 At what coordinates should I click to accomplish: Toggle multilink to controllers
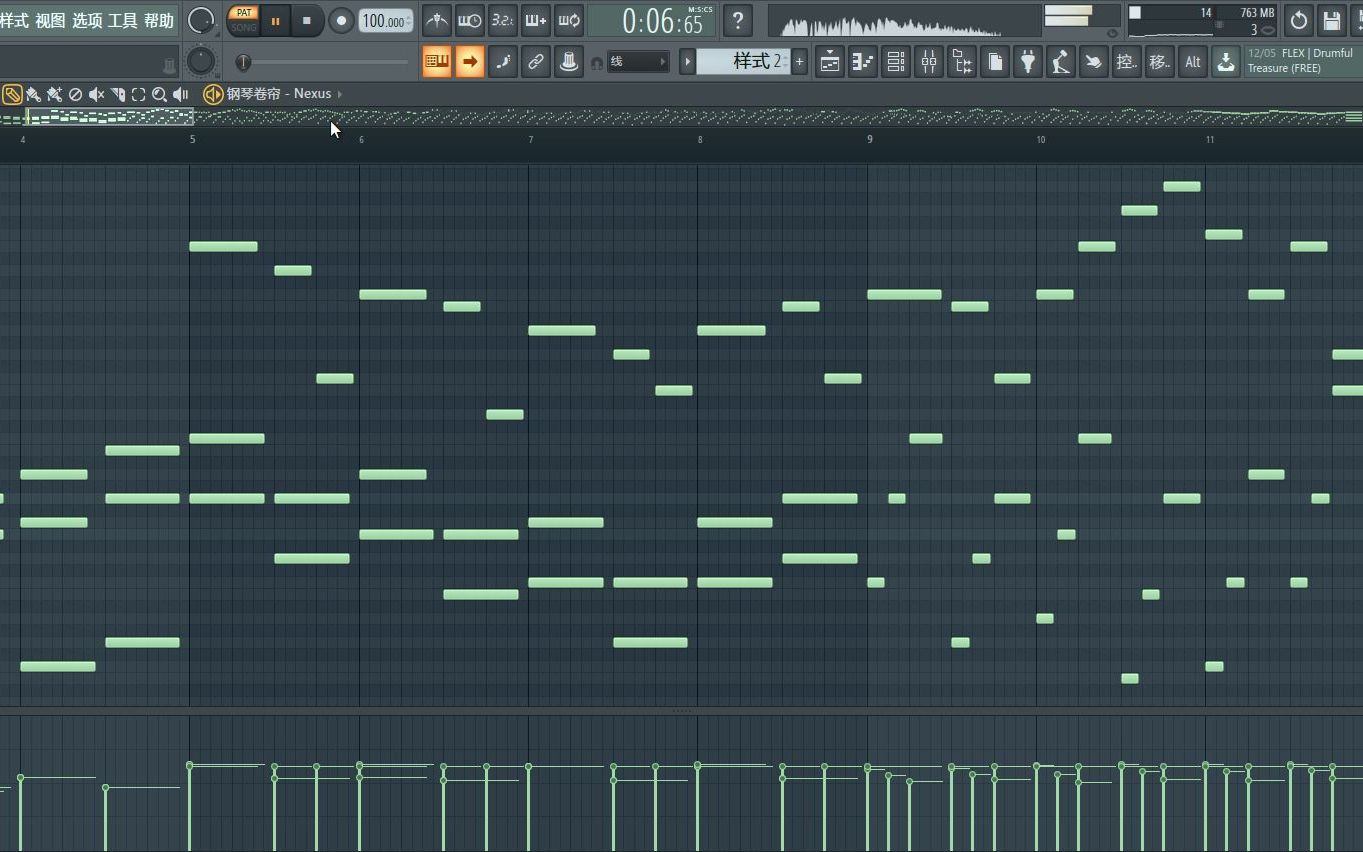coord(569,62)
